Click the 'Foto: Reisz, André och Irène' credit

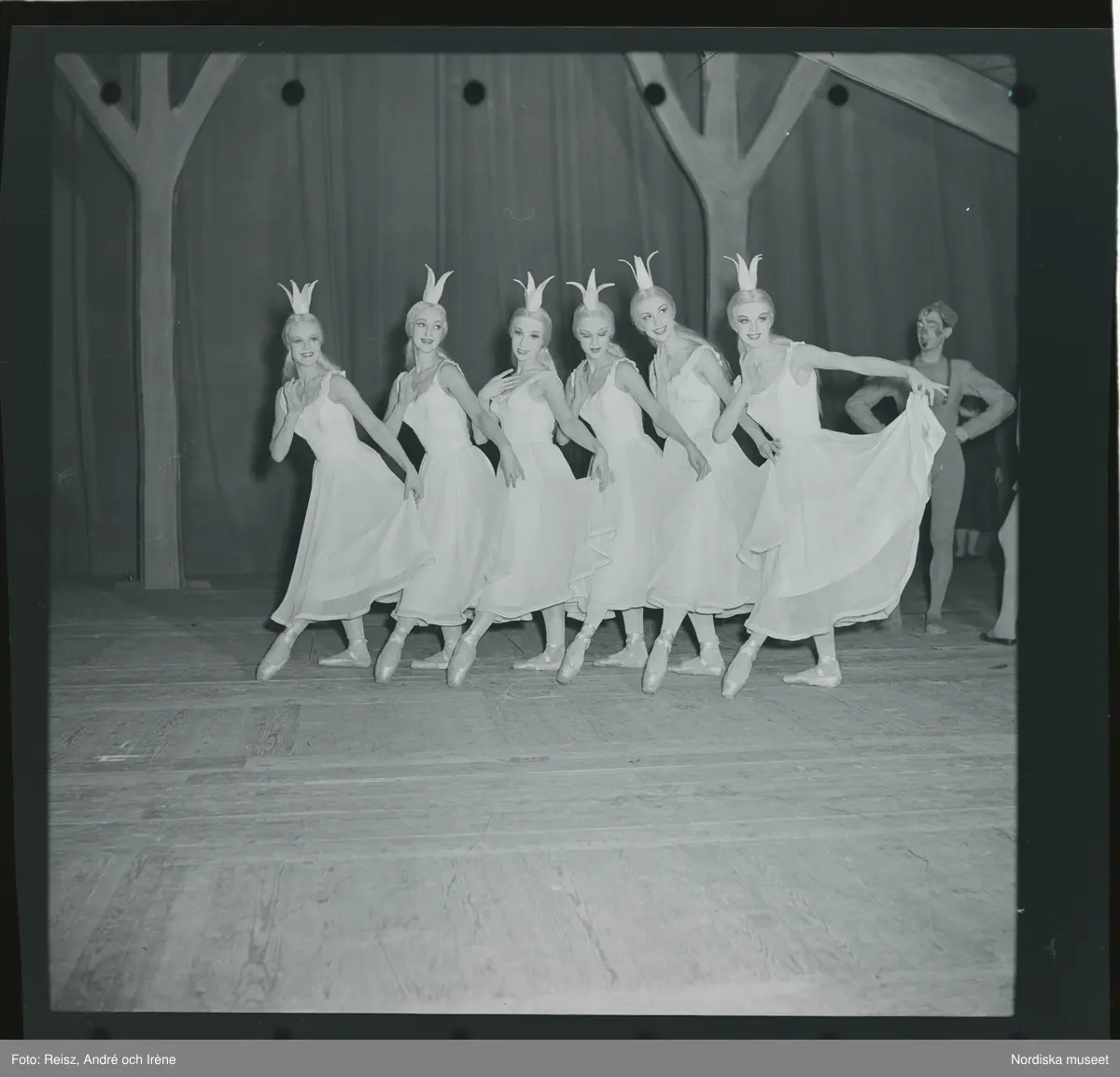pyautogui.click(x=91, y=1057)
